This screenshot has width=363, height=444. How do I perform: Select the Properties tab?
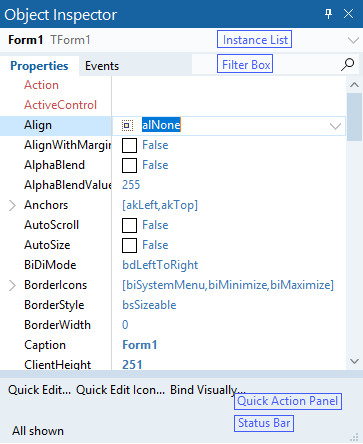click(x=39, y=66)
